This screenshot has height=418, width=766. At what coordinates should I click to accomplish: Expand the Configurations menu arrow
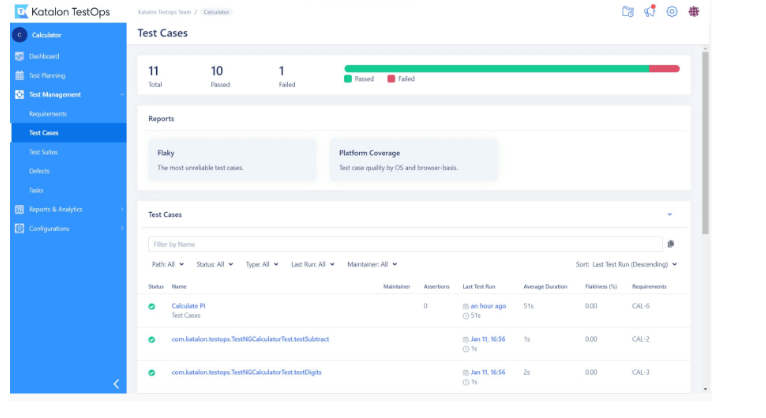pyautogui.click(x=122, y=229)
